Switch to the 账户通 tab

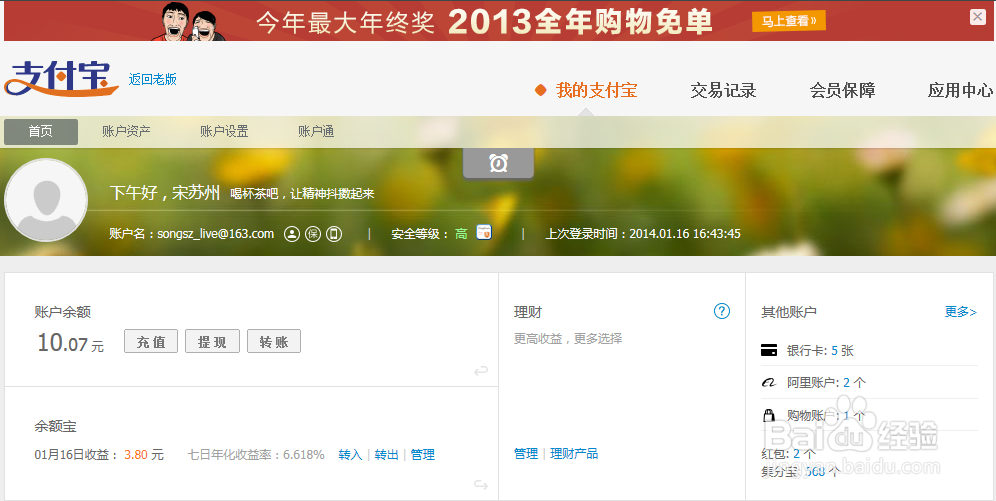coord(316,131)
